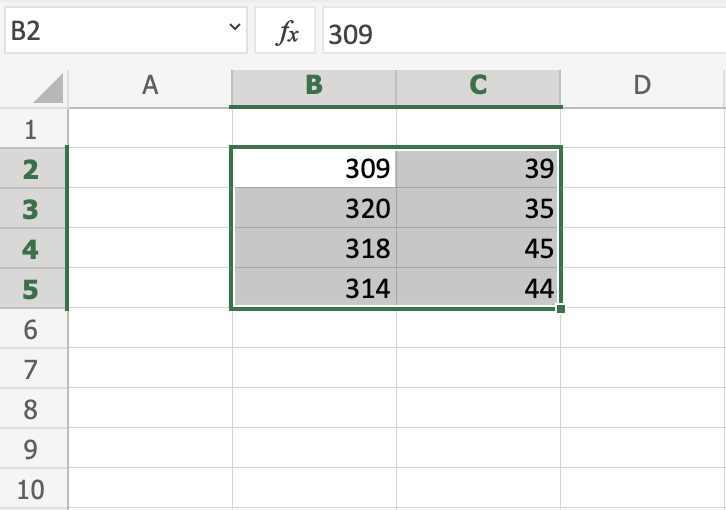Select row 1 header
The image size is (726, 510).
(x=30, y=129)
